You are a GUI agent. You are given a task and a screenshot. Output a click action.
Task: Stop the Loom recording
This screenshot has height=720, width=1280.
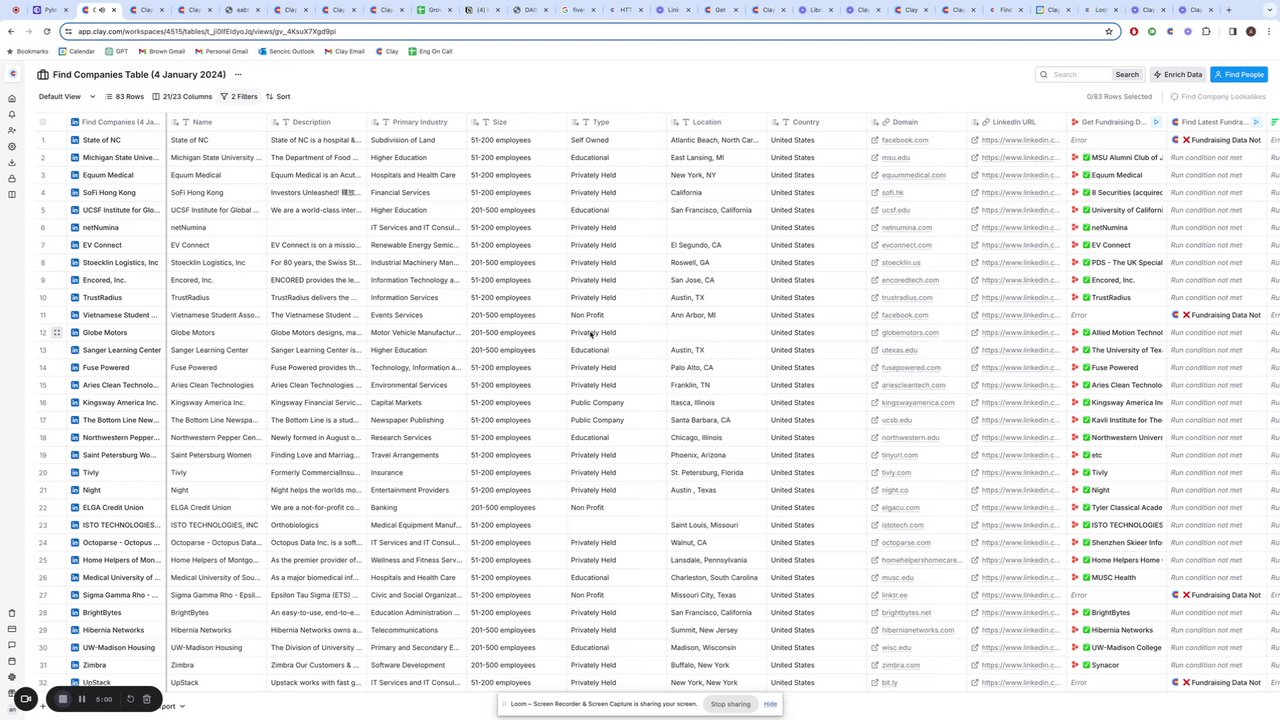pyautogui.click(x=62, y=699)
